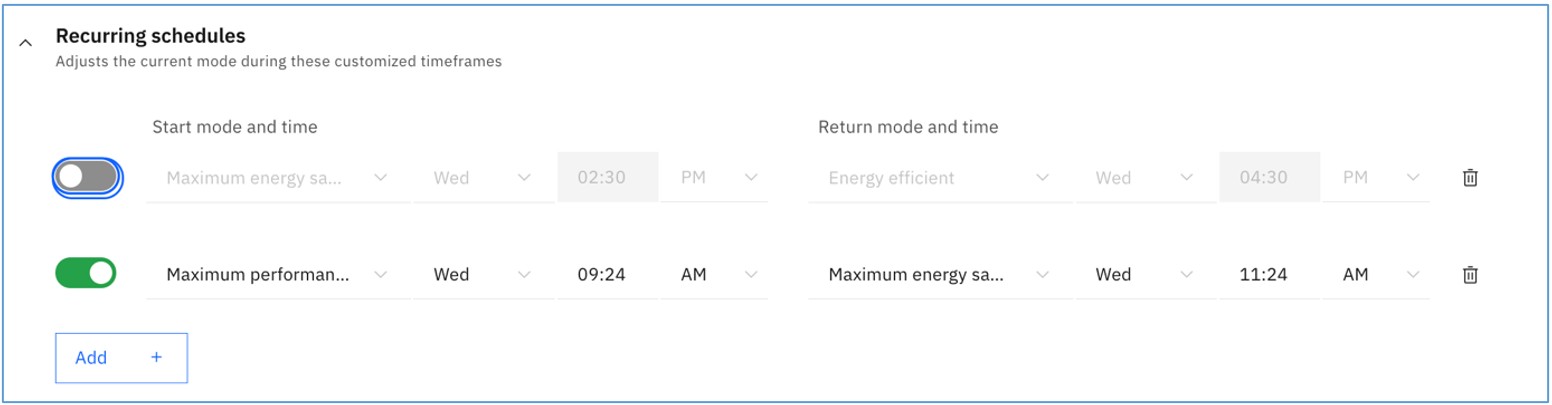Enable the first schedule toggle
This screenshot has height=405, width=1552.
(86, 177)
